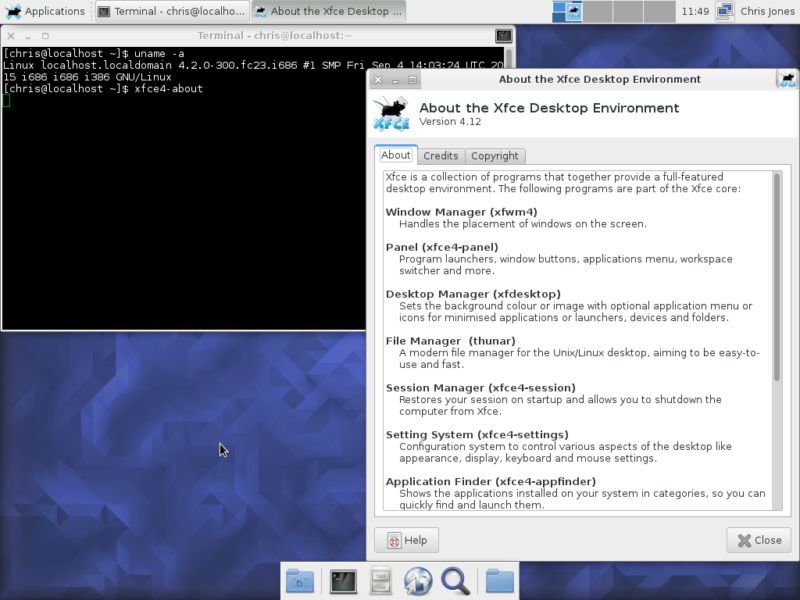Close the Terminal window
Viewport: 800px width, 600px height.
coord(11,36)
